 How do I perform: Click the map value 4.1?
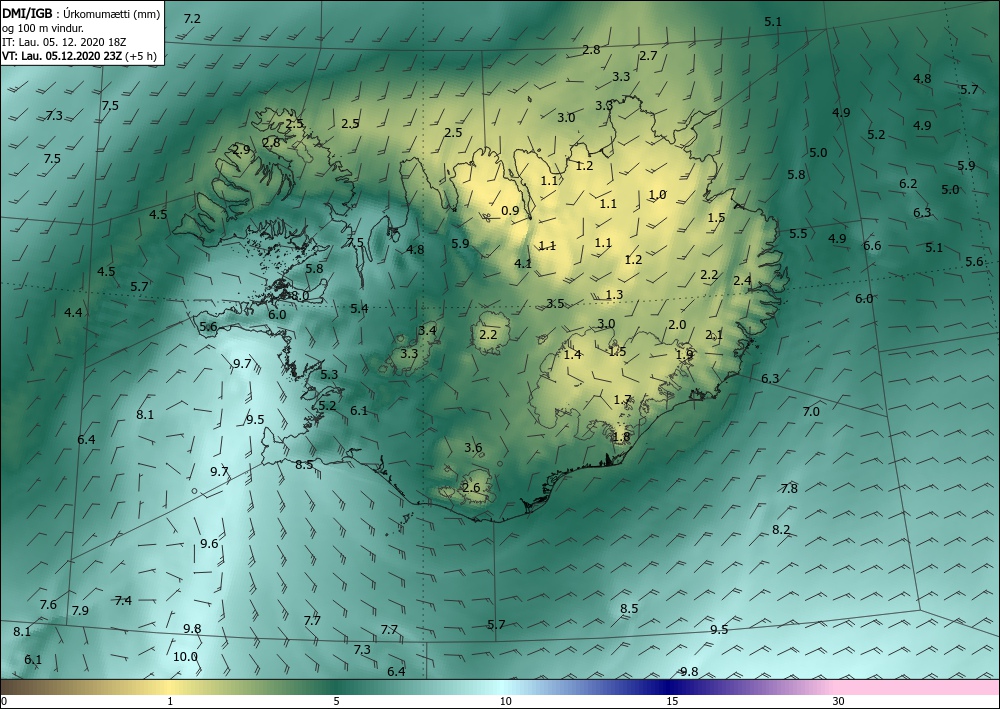coord(523,263)
